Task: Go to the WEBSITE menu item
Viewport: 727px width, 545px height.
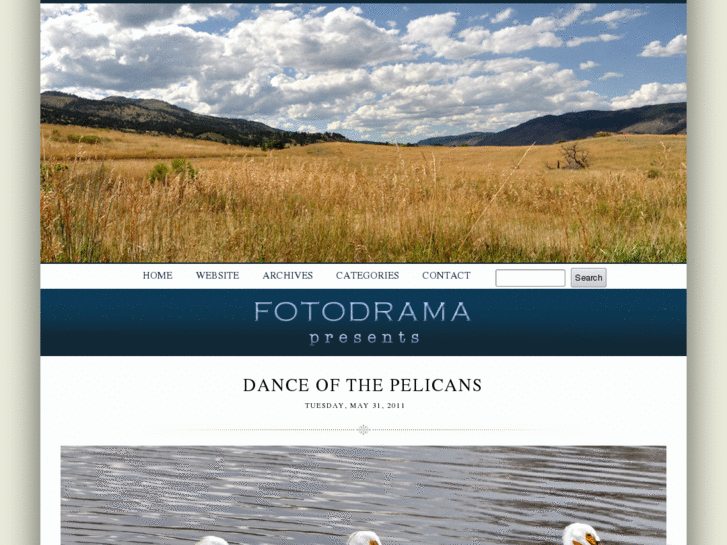Action: coord(217,276)
